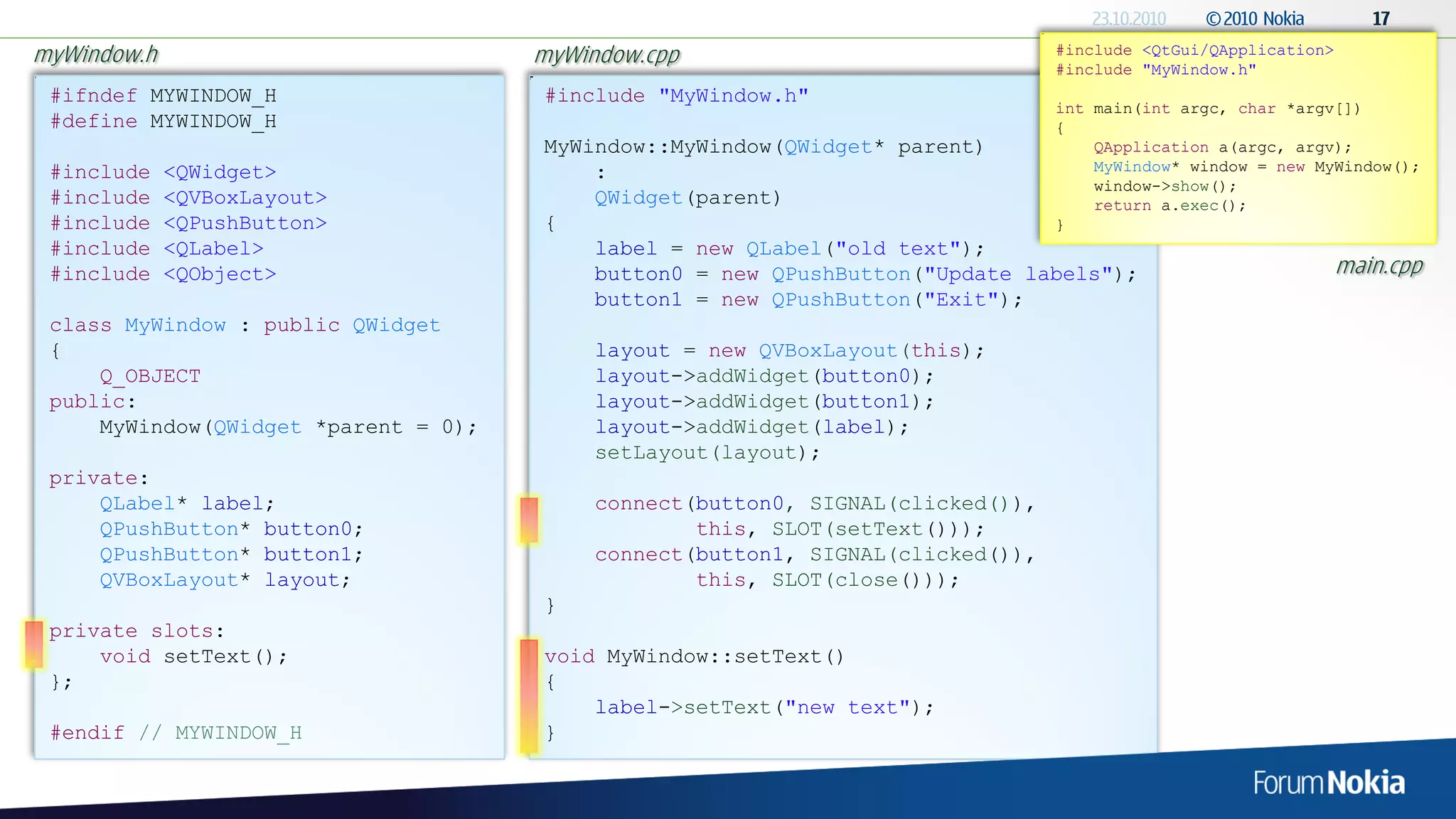Click the myWindow.h file title
Viewport: 1456px width, 819px height.
pyautogui.click(x=96, y=55)
